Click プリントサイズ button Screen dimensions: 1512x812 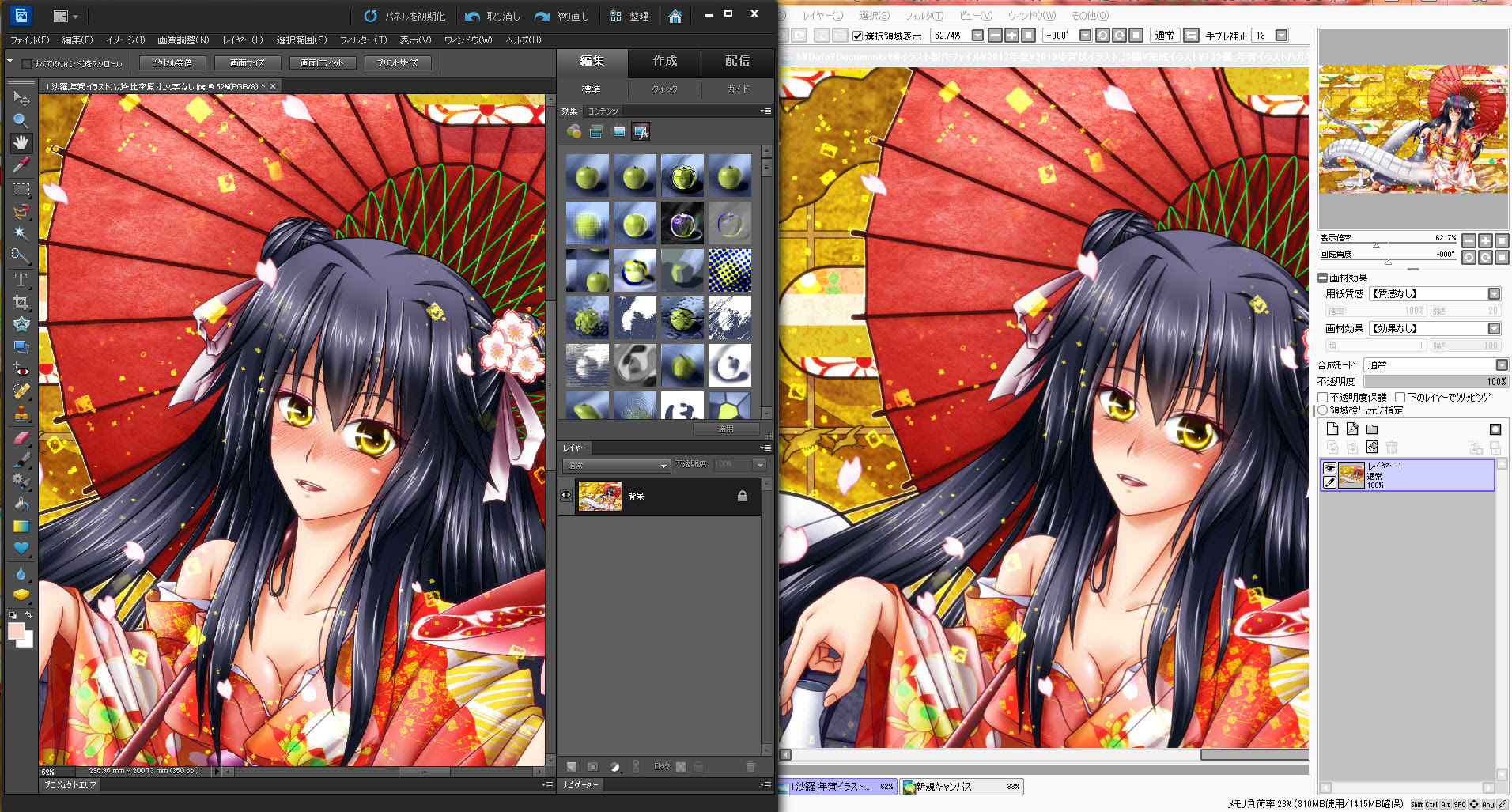click(x=398, y=62)
